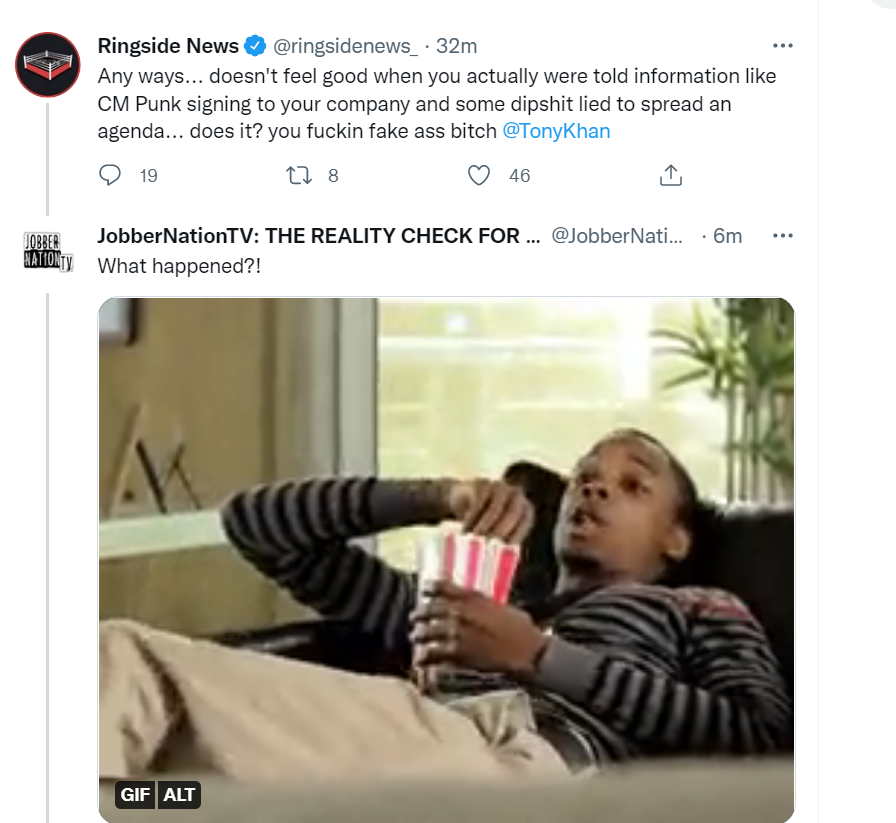Viewport: 896px width, 823px height.
Task: Click the share icon on Ringside News tweet
Action: click(x=671, y=175)
